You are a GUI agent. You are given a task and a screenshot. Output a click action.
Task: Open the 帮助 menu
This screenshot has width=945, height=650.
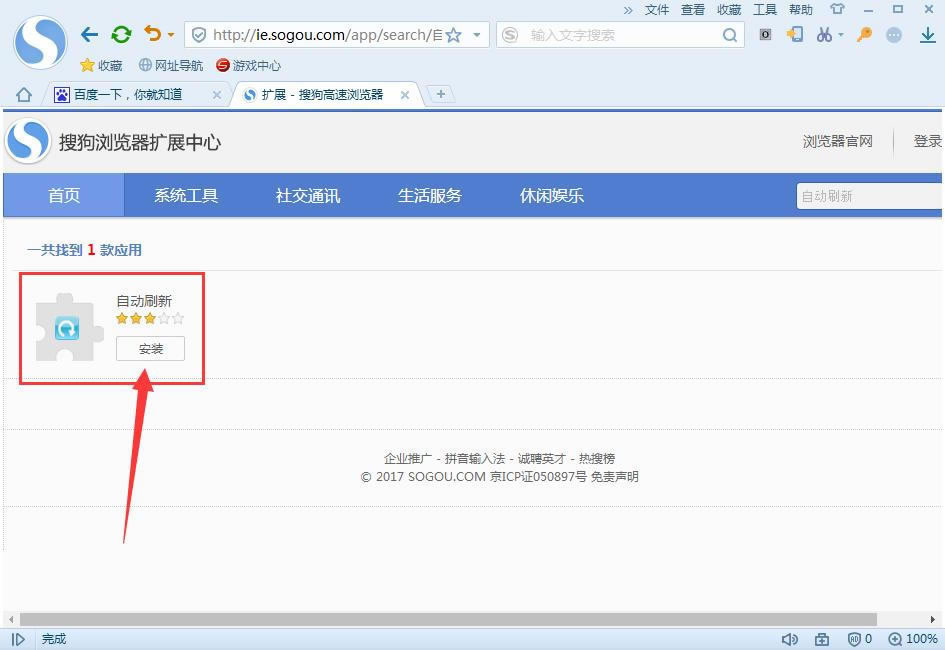[x=801, y=10]
